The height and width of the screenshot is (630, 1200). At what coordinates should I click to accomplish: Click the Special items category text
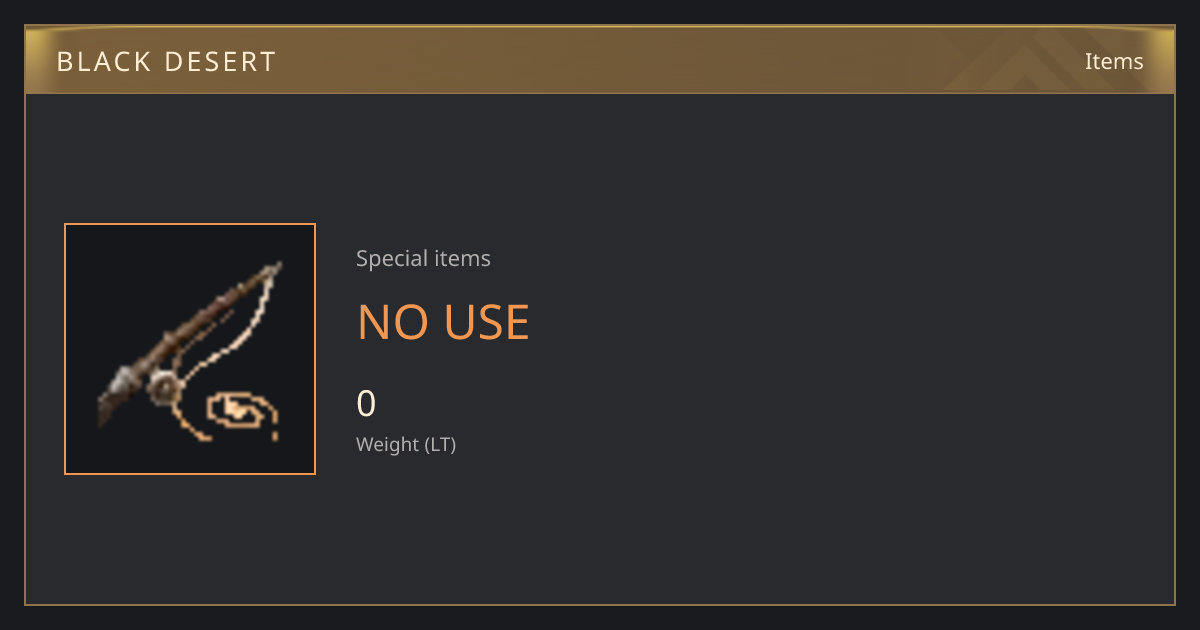coord(423,258)
